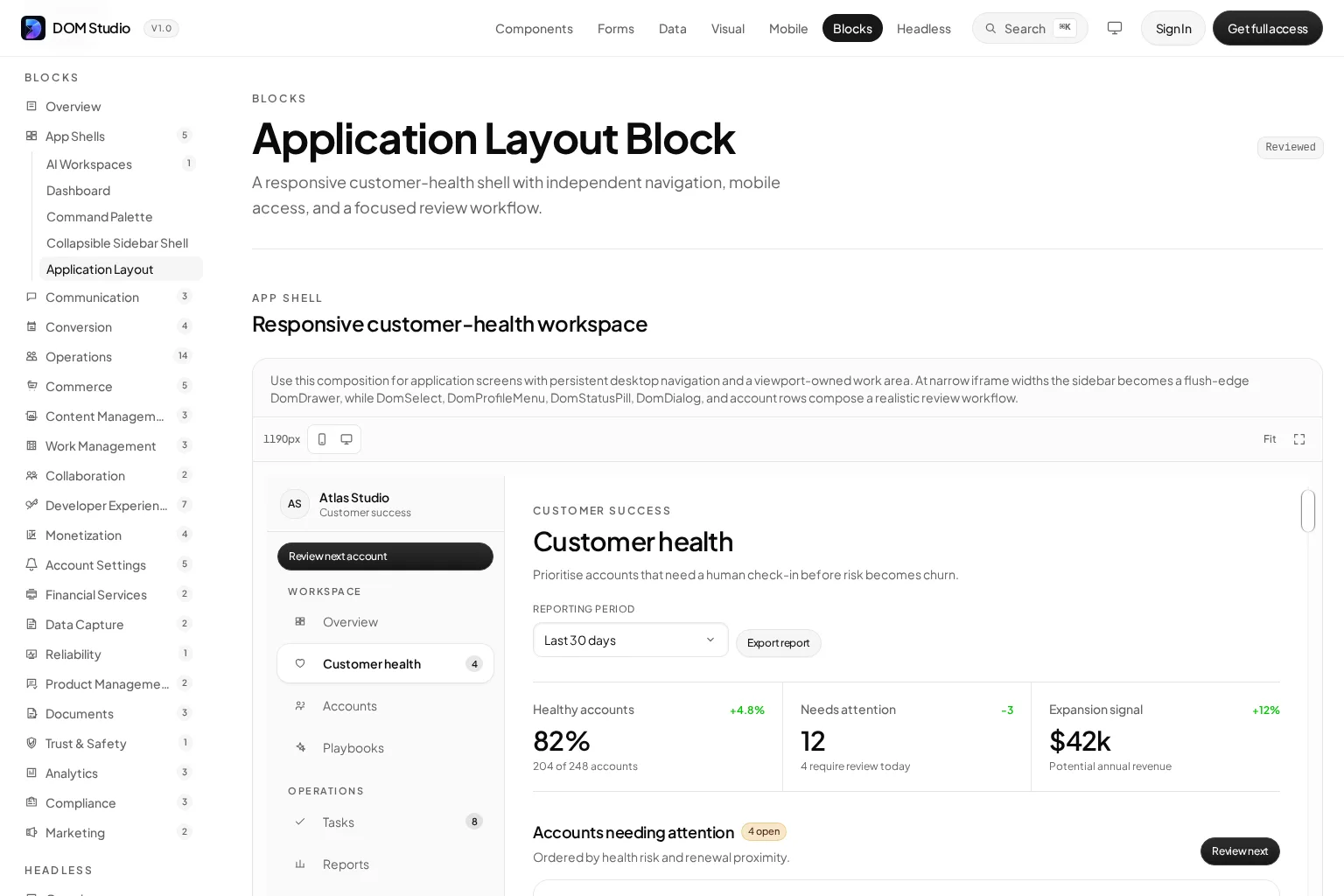Click the Financial Services icon
Viewport: 1344px width, 896px height.
(x=31, y=594)
